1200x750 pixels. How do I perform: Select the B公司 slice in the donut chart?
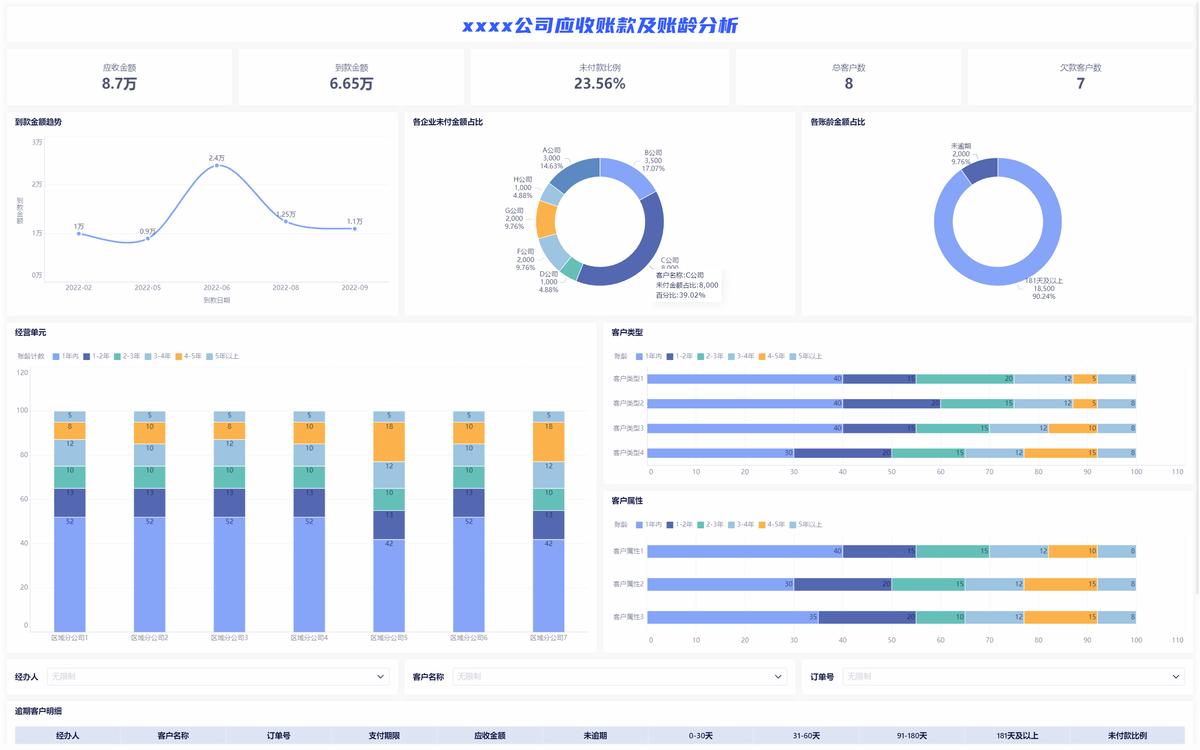coord(628,175)
